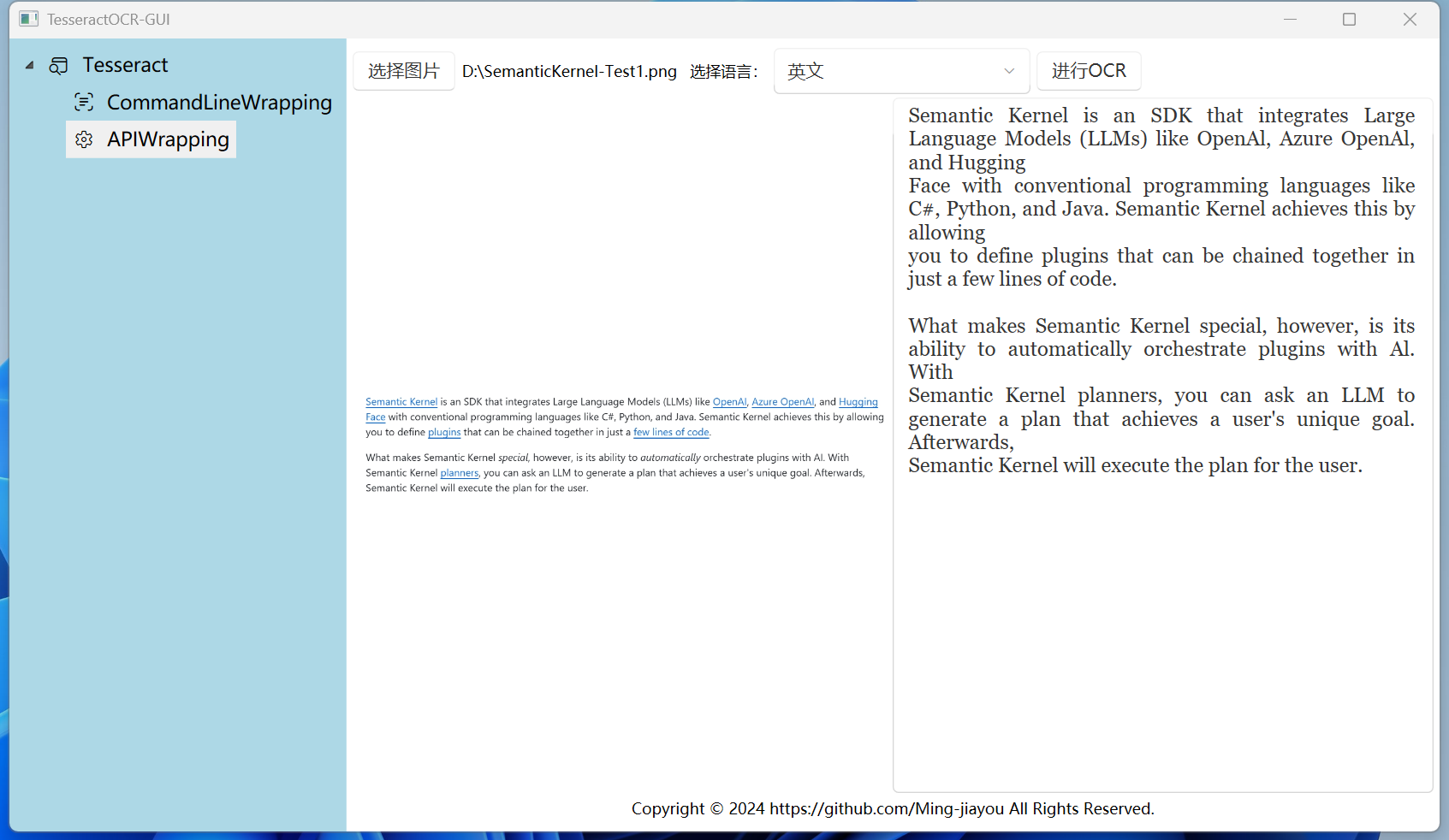Click the loaded Semantic Kernel image preview
This screenshot has width=1449, height=840.
(624, 445)
